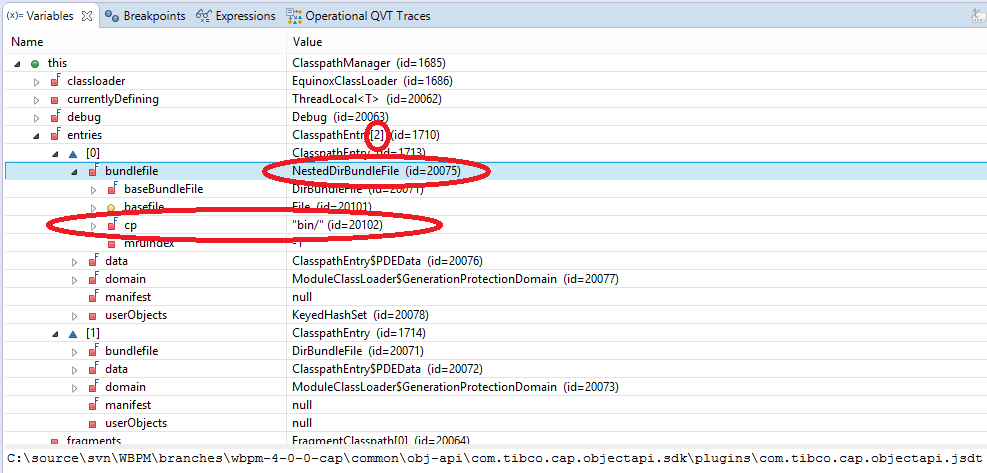987x473 pixels.
Task: Open the Operational QVT Traces tab
Action: tap(372, 16)
